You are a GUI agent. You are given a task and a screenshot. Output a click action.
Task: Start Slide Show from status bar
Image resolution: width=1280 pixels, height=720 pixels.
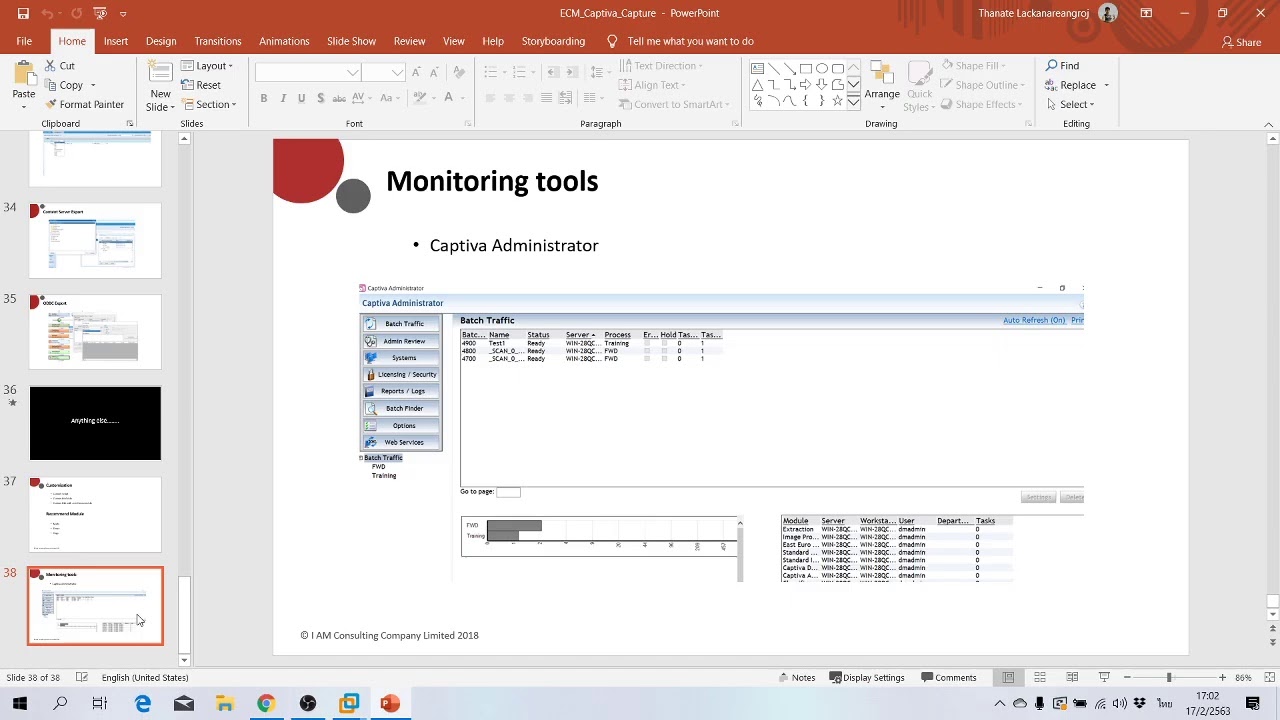pyautogui.click(x=1104, y=677)
